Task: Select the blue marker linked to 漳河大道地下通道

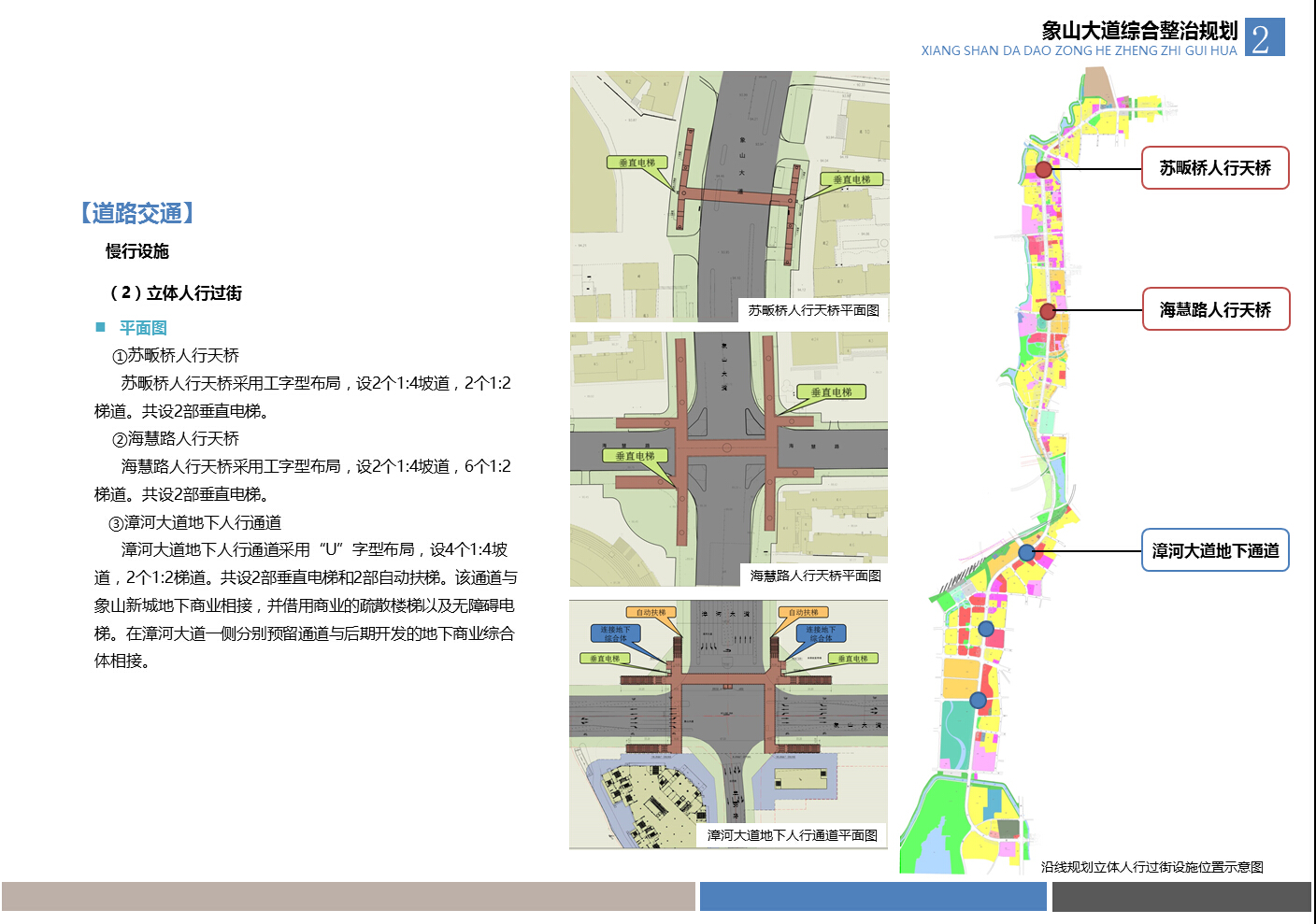Action: (1026, 552)
